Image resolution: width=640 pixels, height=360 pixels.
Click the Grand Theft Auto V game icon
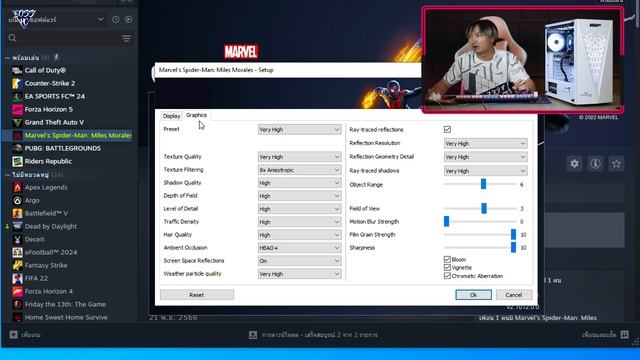point(17,122)
